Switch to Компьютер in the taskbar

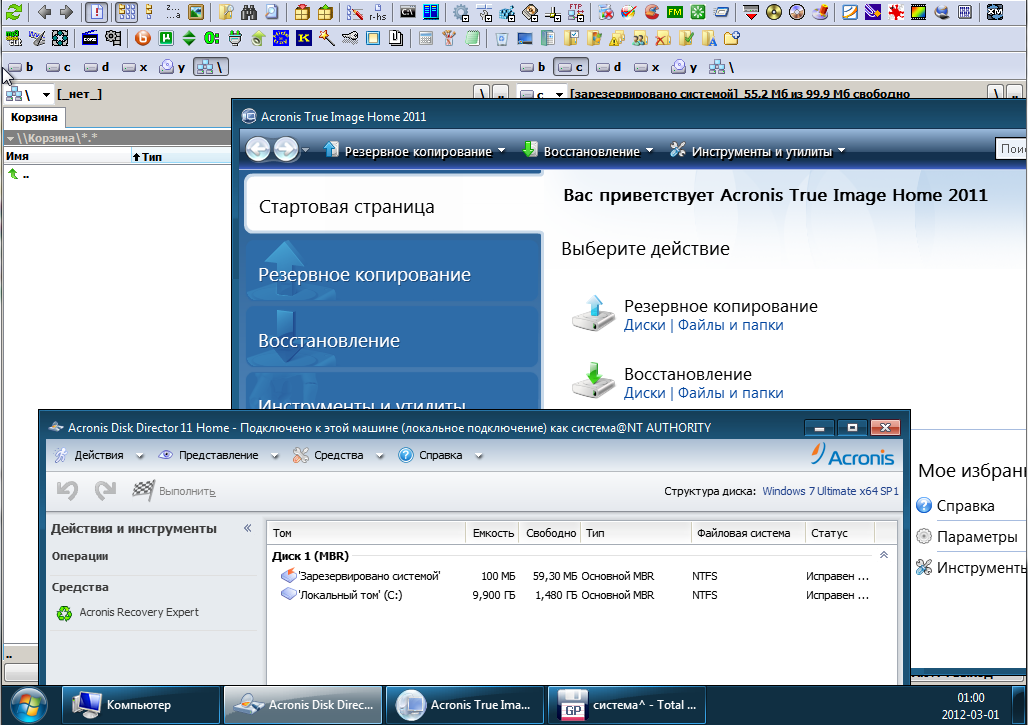click(141, 705)
